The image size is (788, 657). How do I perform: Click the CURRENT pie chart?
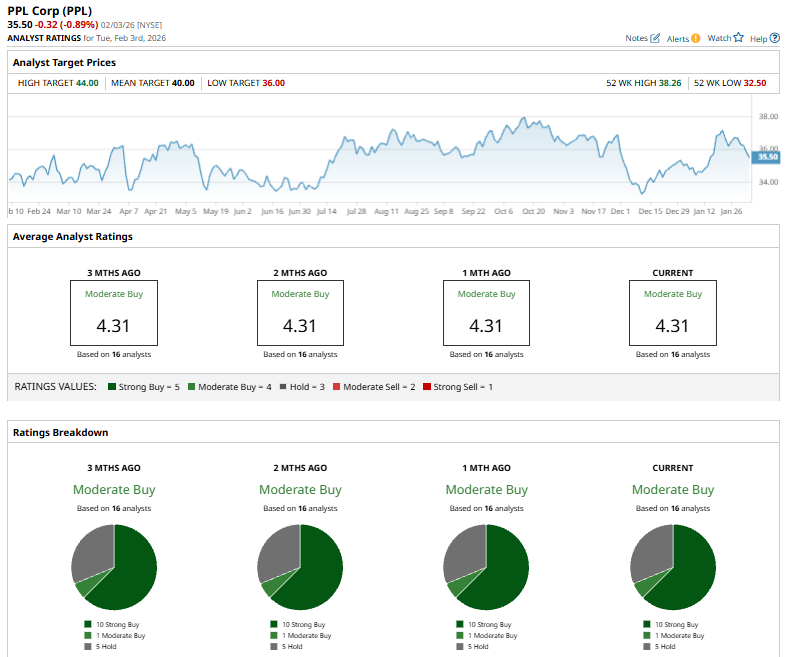click(672, 567)
